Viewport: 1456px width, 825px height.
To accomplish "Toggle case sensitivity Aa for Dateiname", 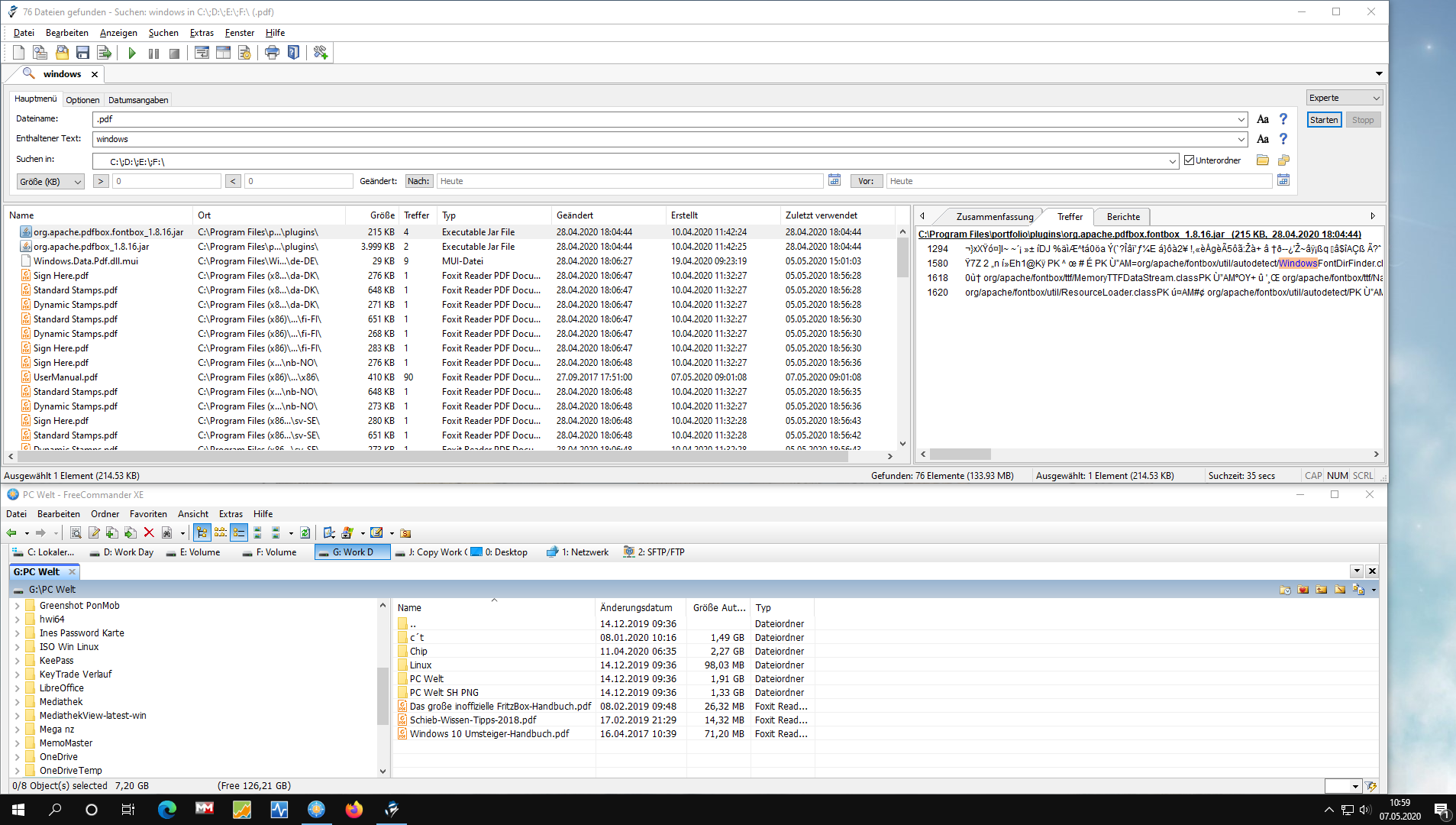I will pyautogui.click(x=1263, y=119).
